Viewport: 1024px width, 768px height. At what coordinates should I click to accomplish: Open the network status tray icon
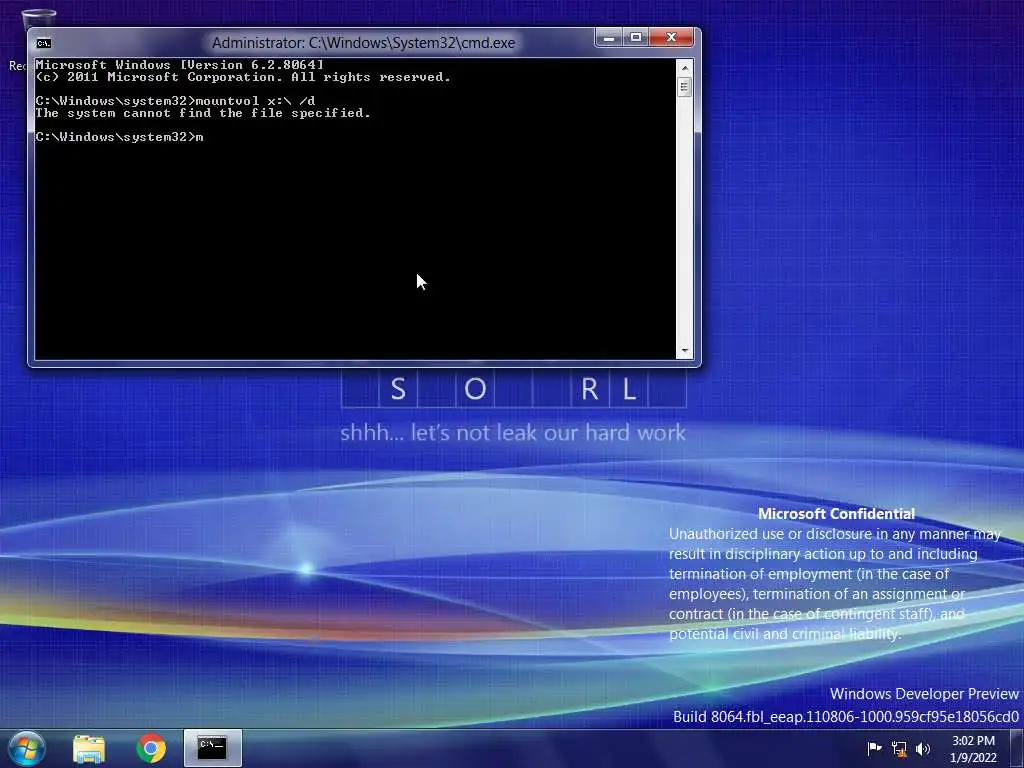click(899, 749)
